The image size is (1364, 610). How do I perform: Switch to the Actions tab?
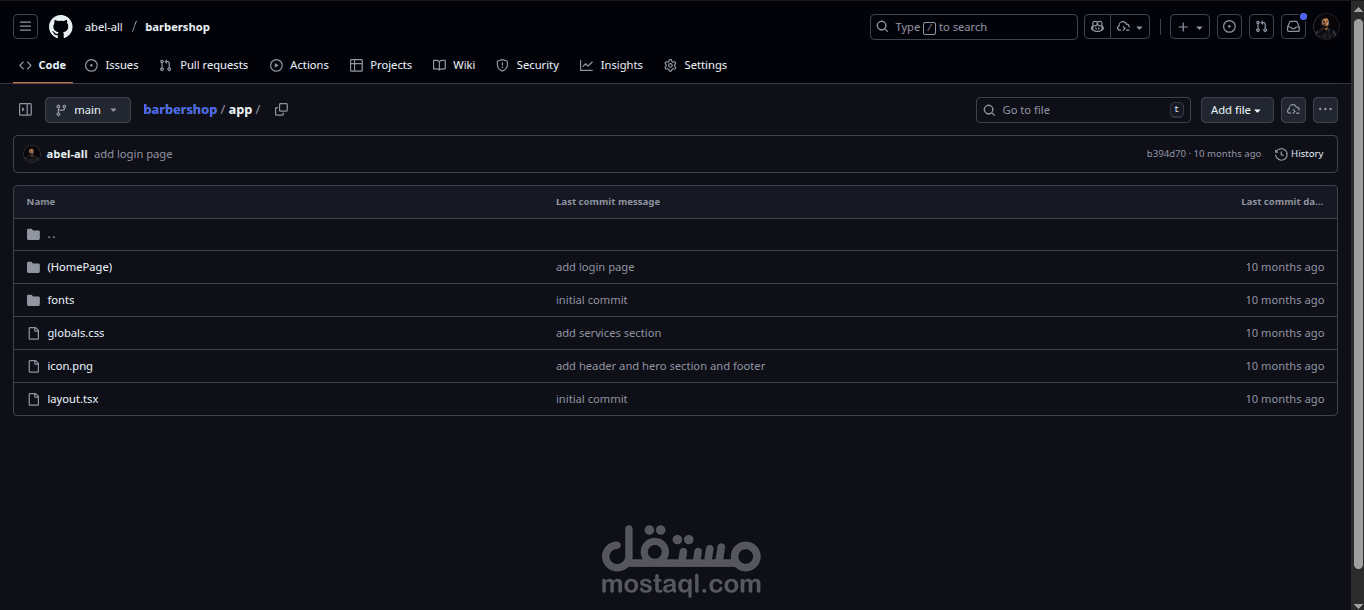(299, 65)
